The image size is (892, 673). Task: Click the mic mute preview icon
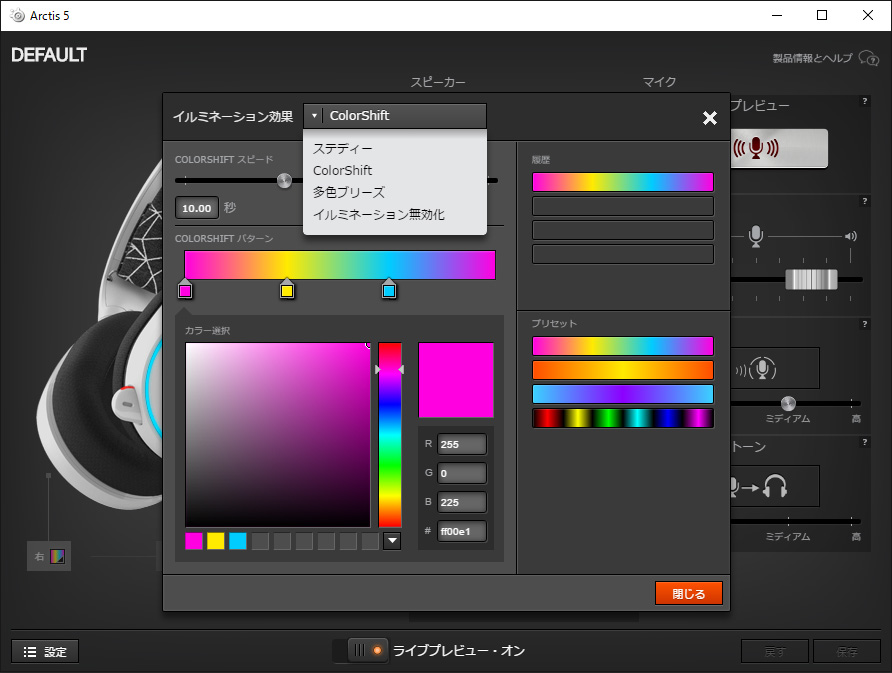pyautogui.click(x=756, y=149)
